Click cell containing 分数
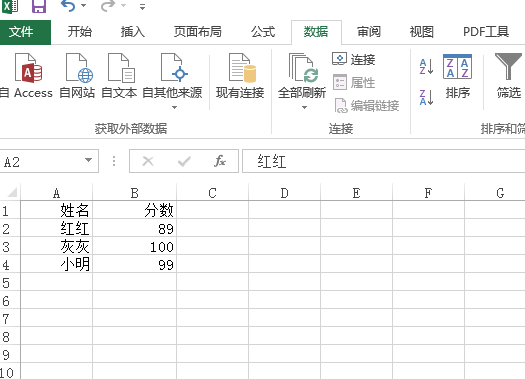 click(x=135, y=210)
